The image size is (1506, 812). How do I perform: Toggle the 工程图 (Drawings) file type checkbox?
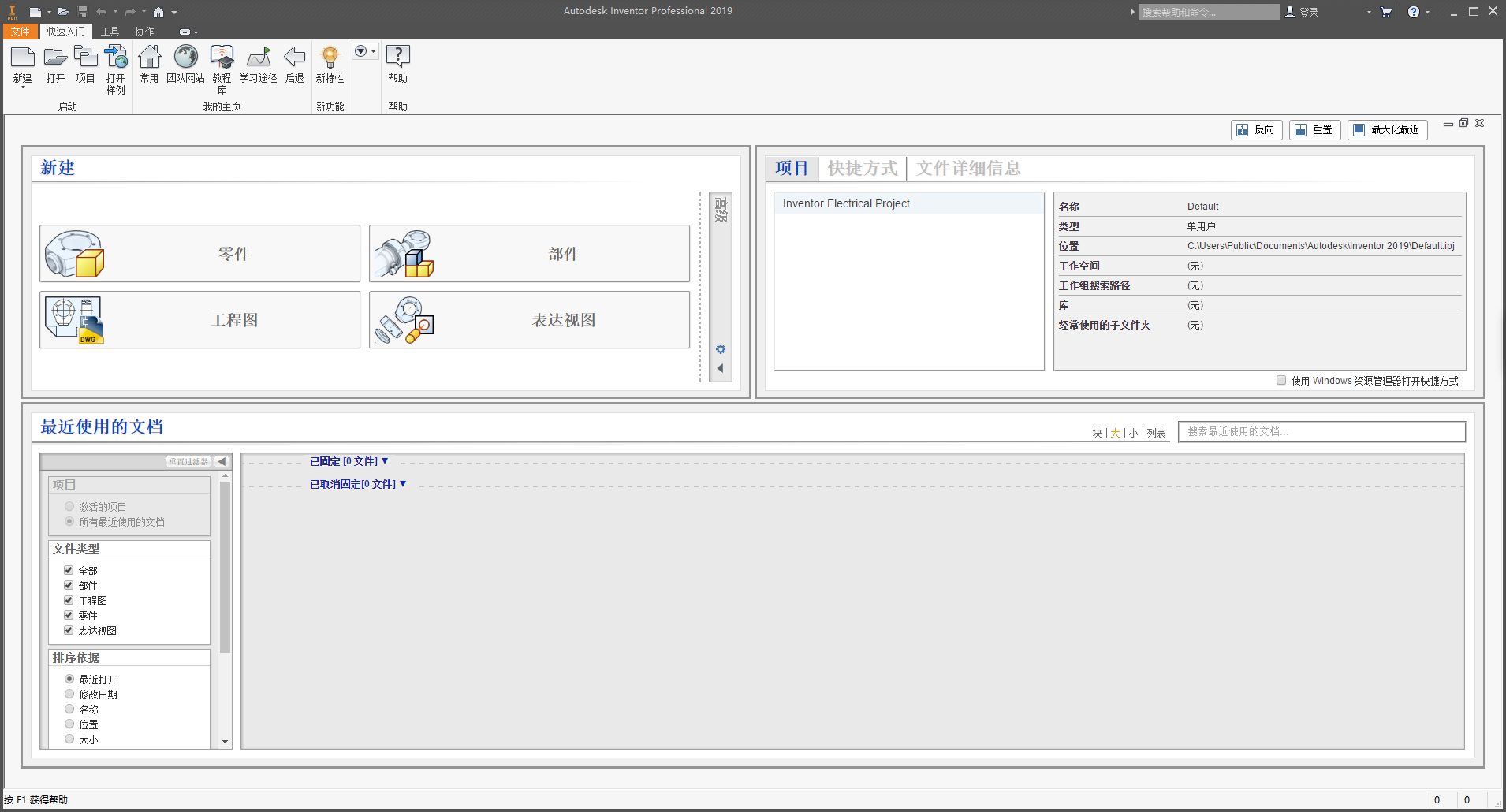69,600
